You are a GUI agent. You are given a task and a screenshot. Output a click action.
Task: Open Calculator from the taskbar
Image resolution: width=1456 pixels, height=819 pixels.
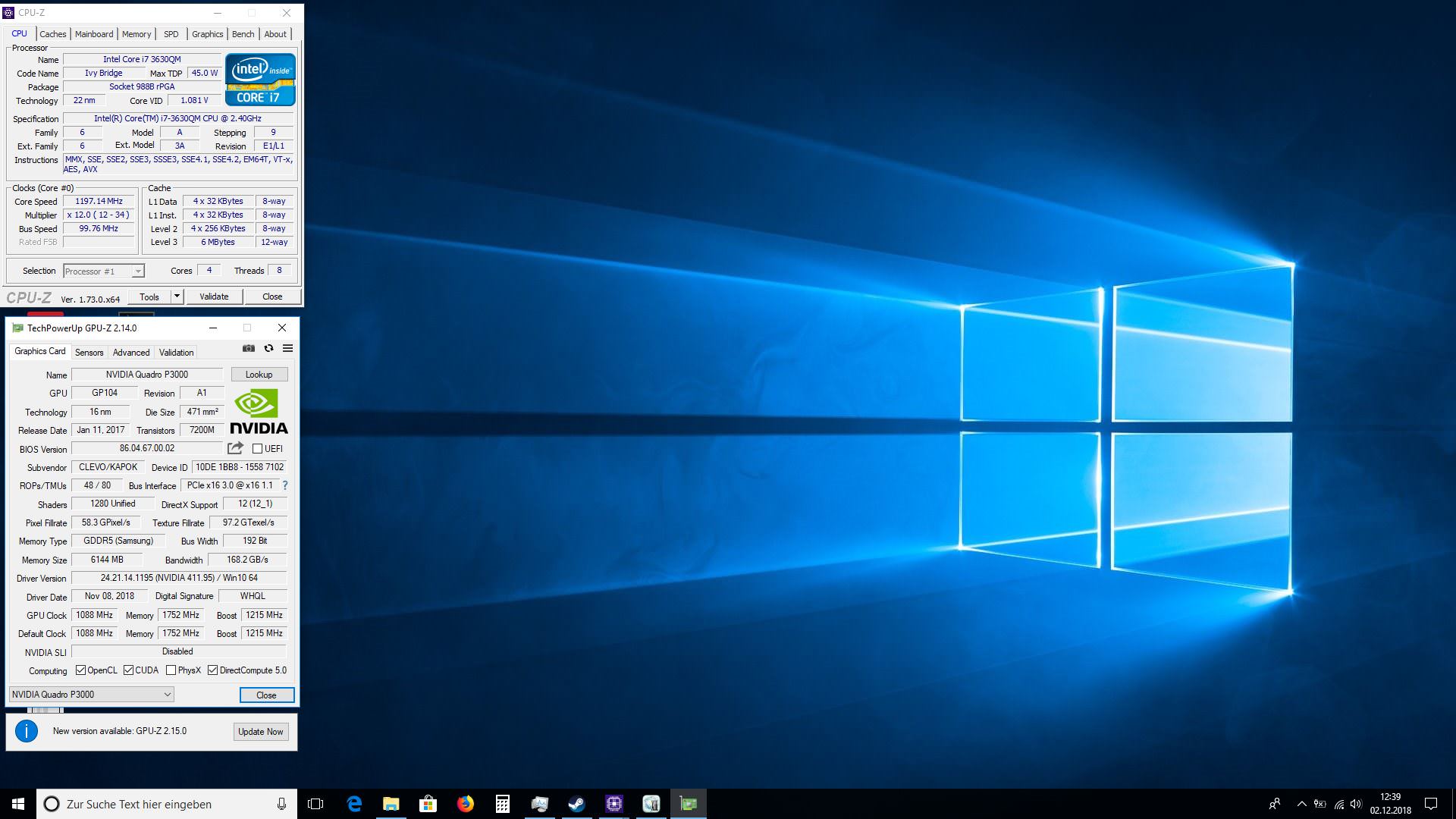(x=503, y=804)
